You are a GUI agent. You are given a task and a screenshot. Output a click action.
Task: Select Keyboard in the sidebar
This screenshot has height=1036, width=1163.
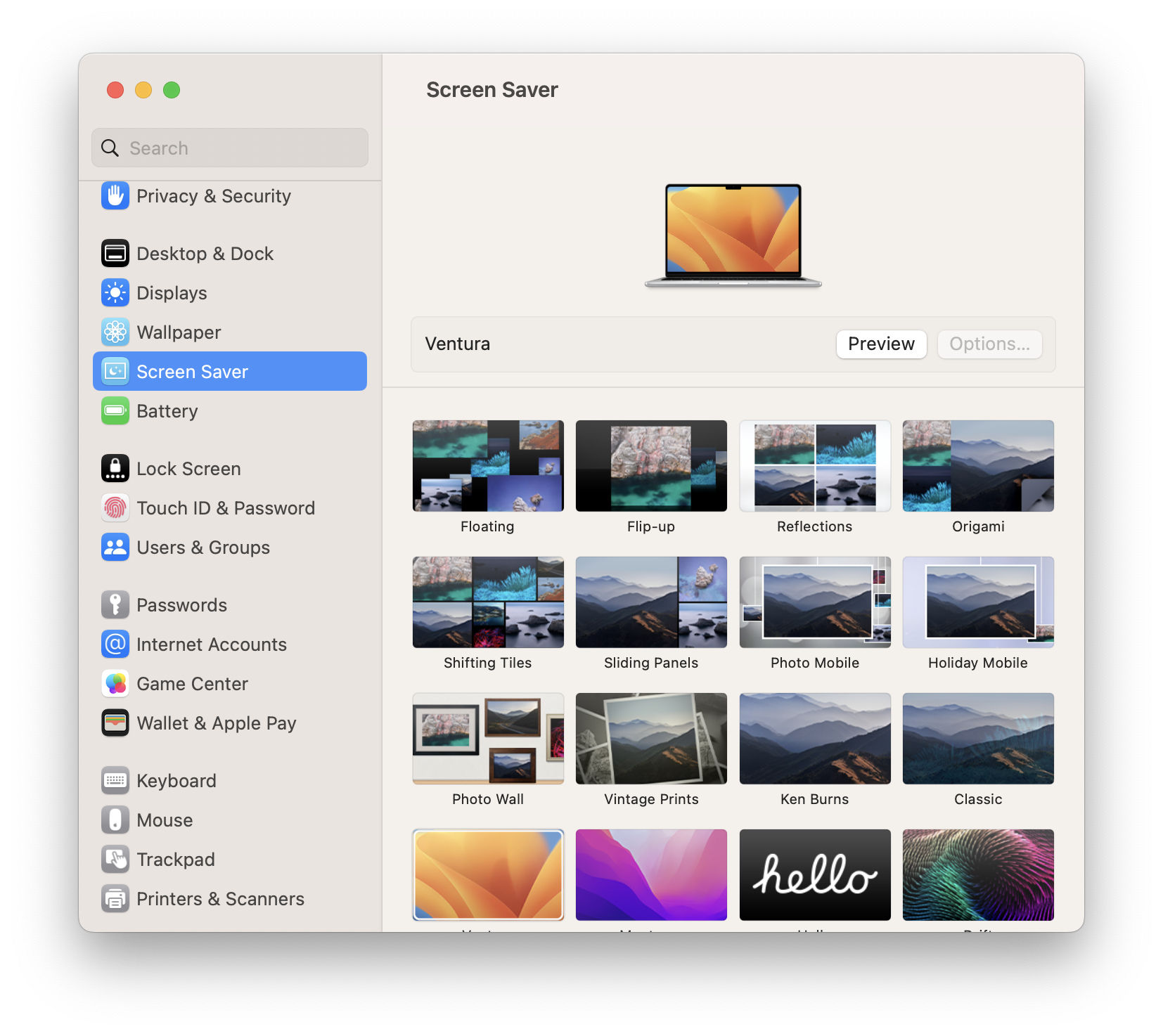point(176,781)
